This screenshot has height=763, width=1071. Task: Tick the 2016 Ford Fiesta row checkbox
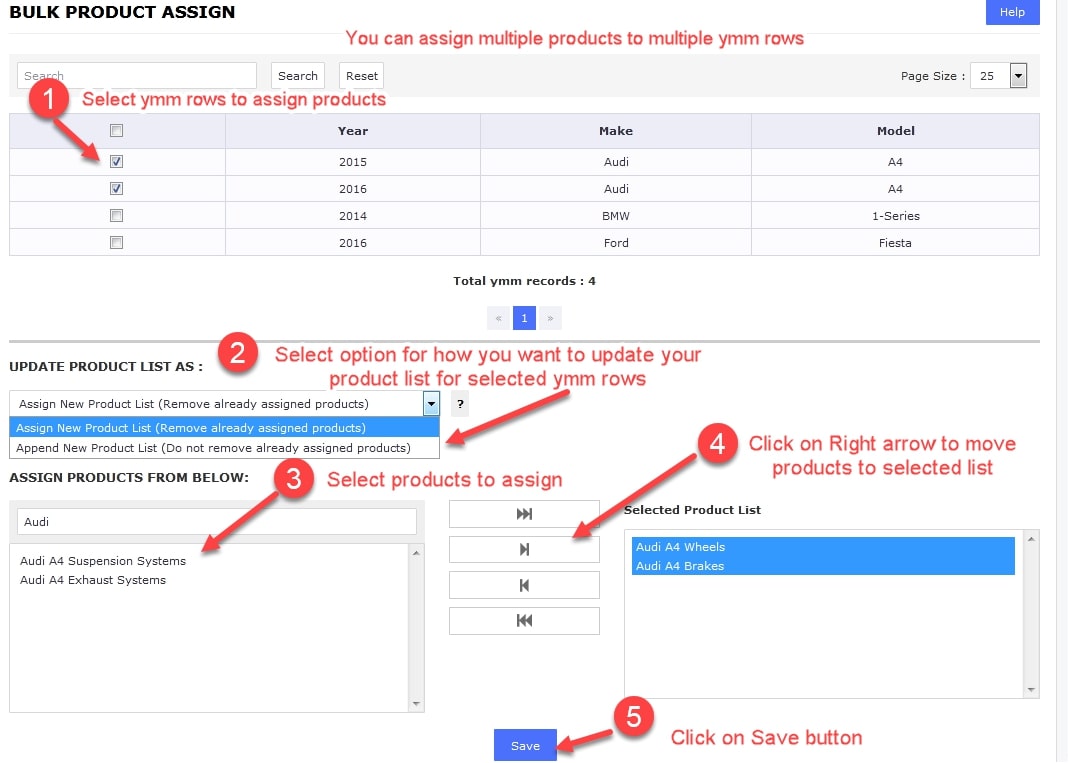(117, 242)
